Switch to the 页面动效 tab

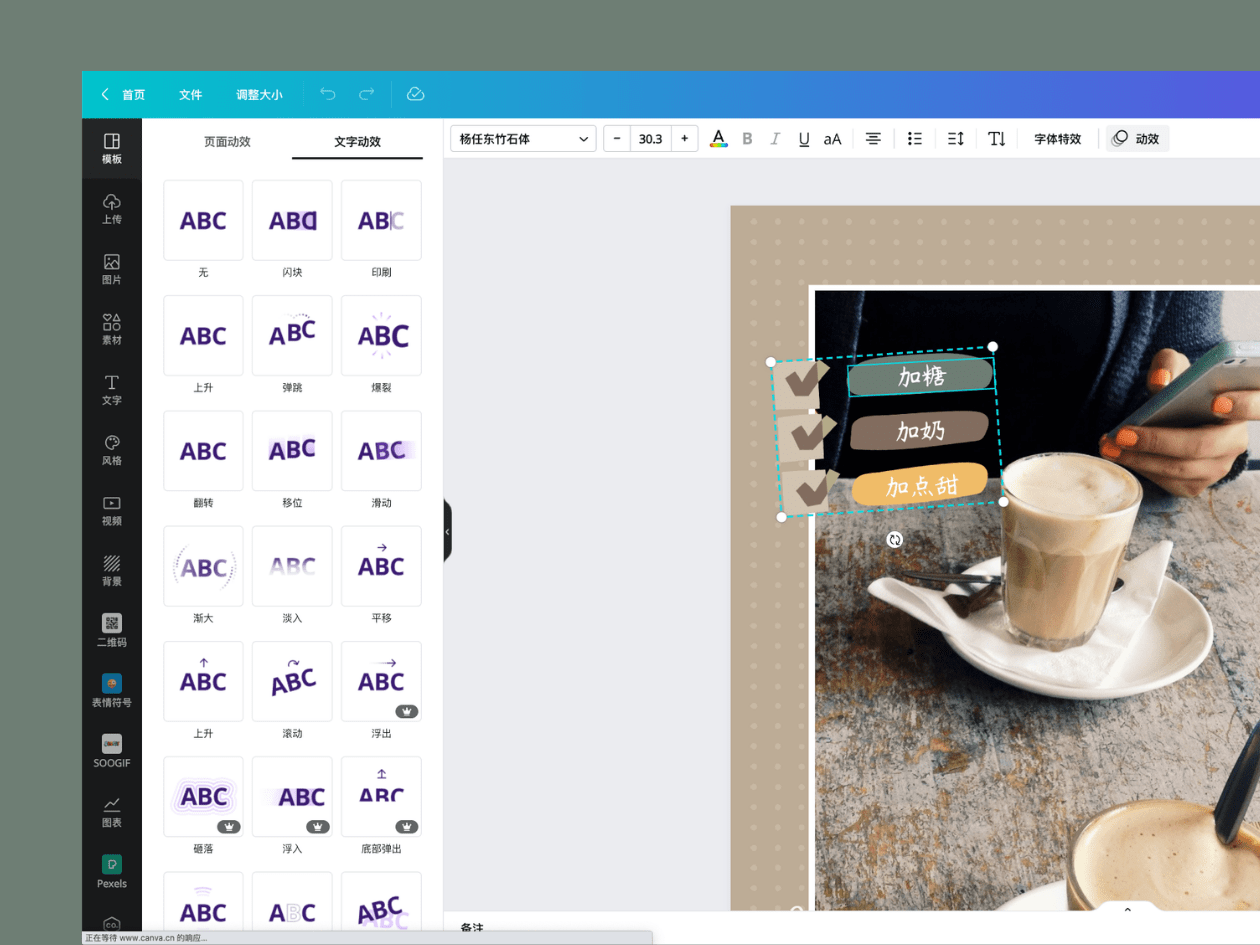[x=227, y=142]
